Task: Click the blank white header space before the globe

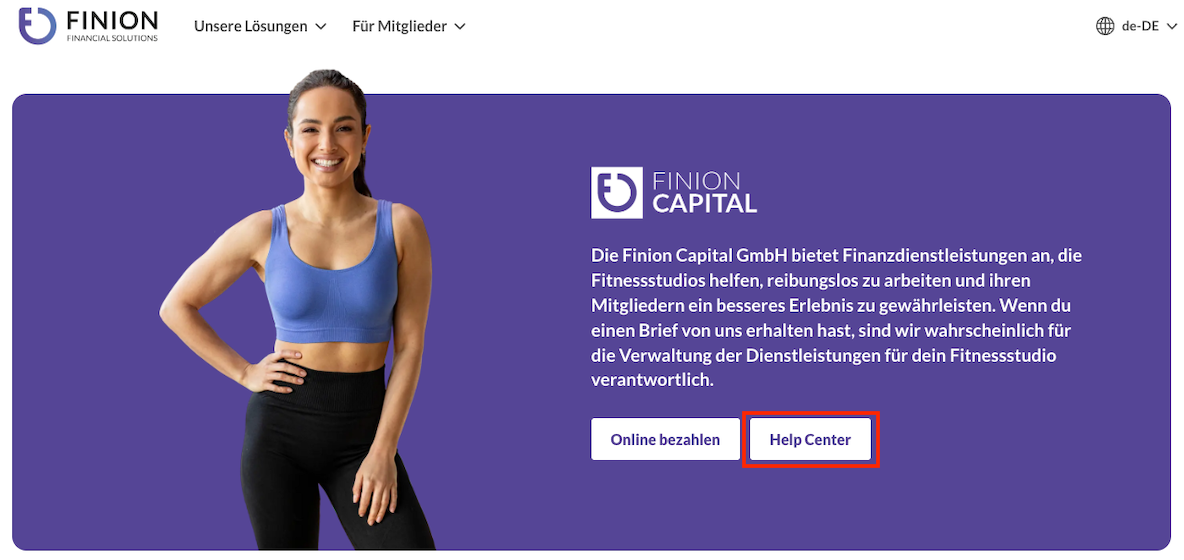Action: tap(778, 26)
